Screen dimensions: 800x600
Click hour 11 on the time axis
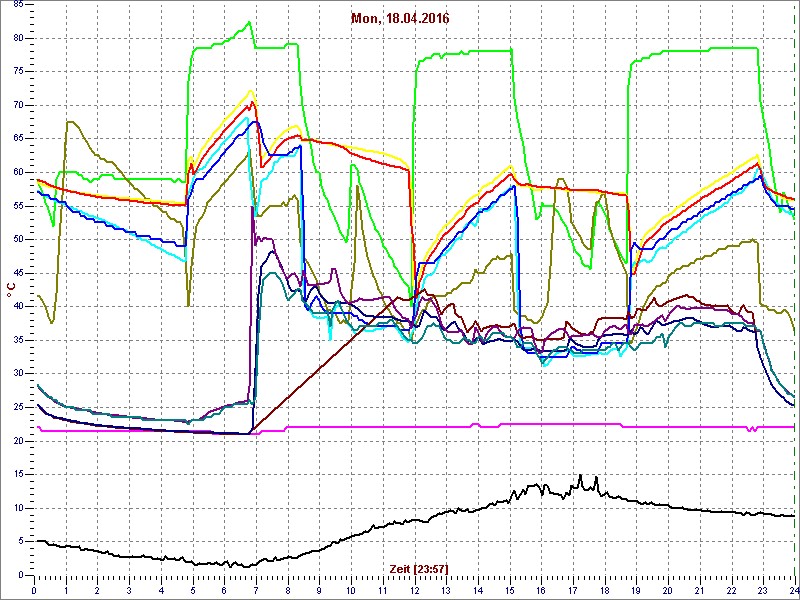coord(383,591)
